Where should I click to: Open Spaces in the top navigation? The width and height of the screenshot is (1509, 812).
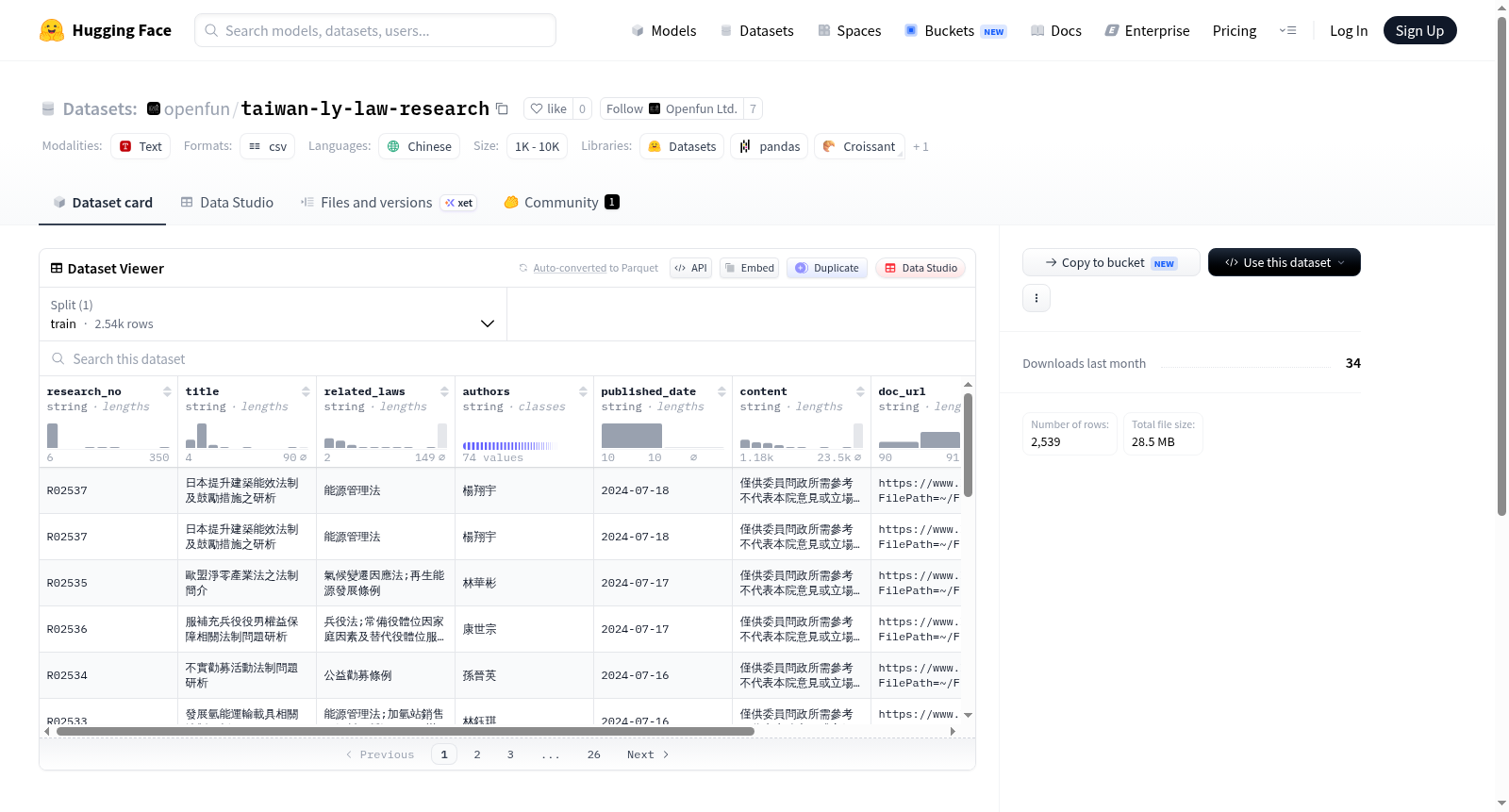(849, 30)
